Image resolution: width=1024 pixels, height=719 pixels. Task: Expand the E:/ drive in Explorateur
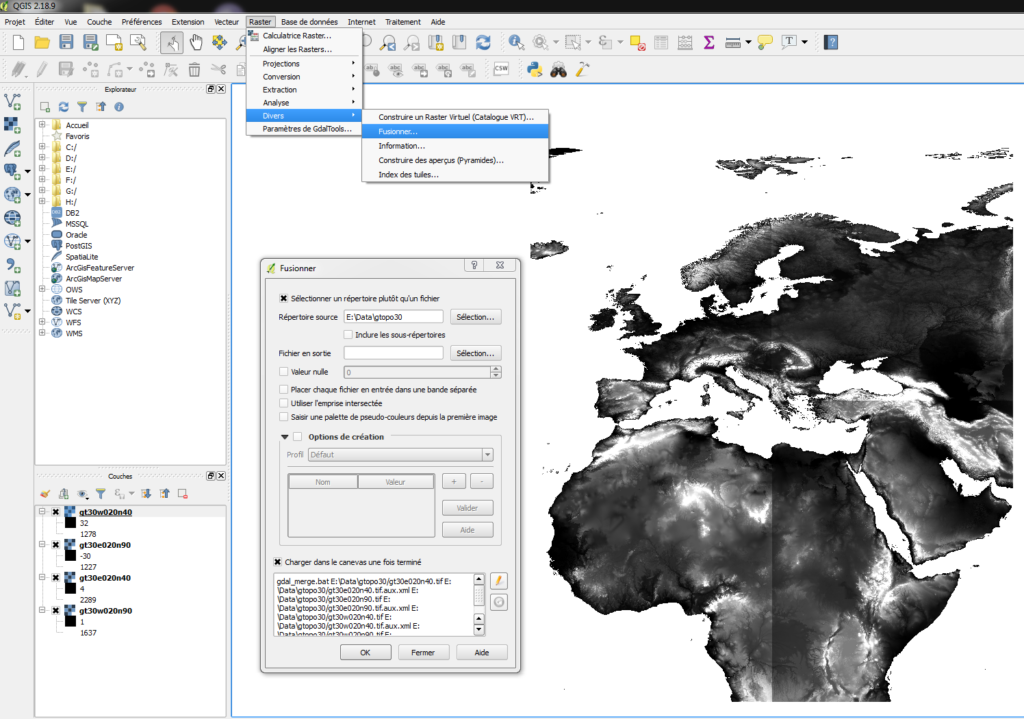click(x=42, y=168)
